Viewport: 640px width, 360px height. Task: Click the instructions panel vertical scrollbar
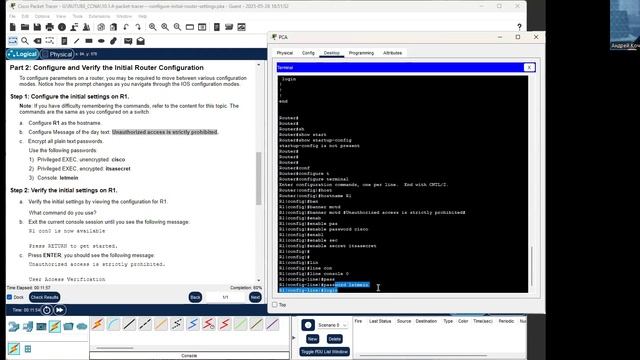(258, 178)
